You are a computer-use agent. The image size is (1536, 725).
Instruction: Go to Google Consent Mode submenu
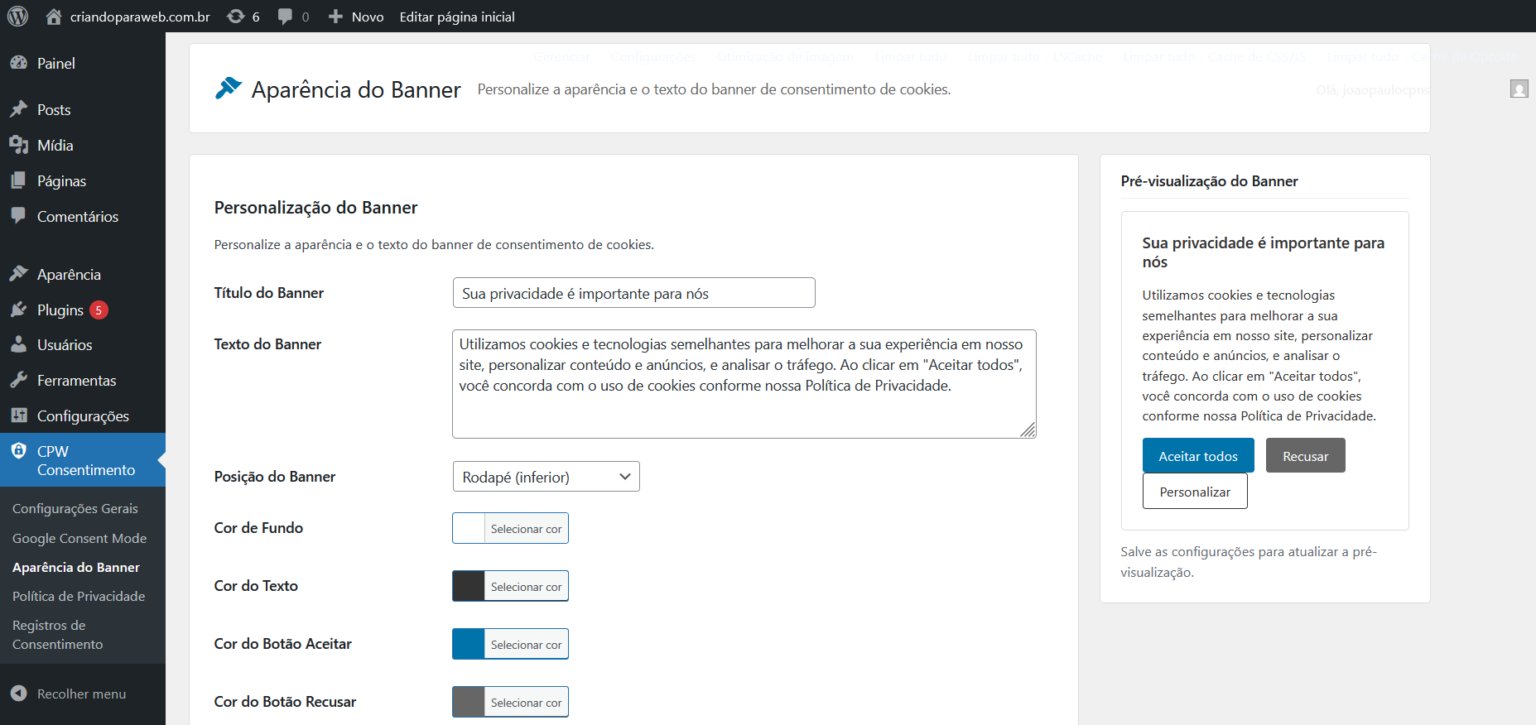click(x=79, y=538)
